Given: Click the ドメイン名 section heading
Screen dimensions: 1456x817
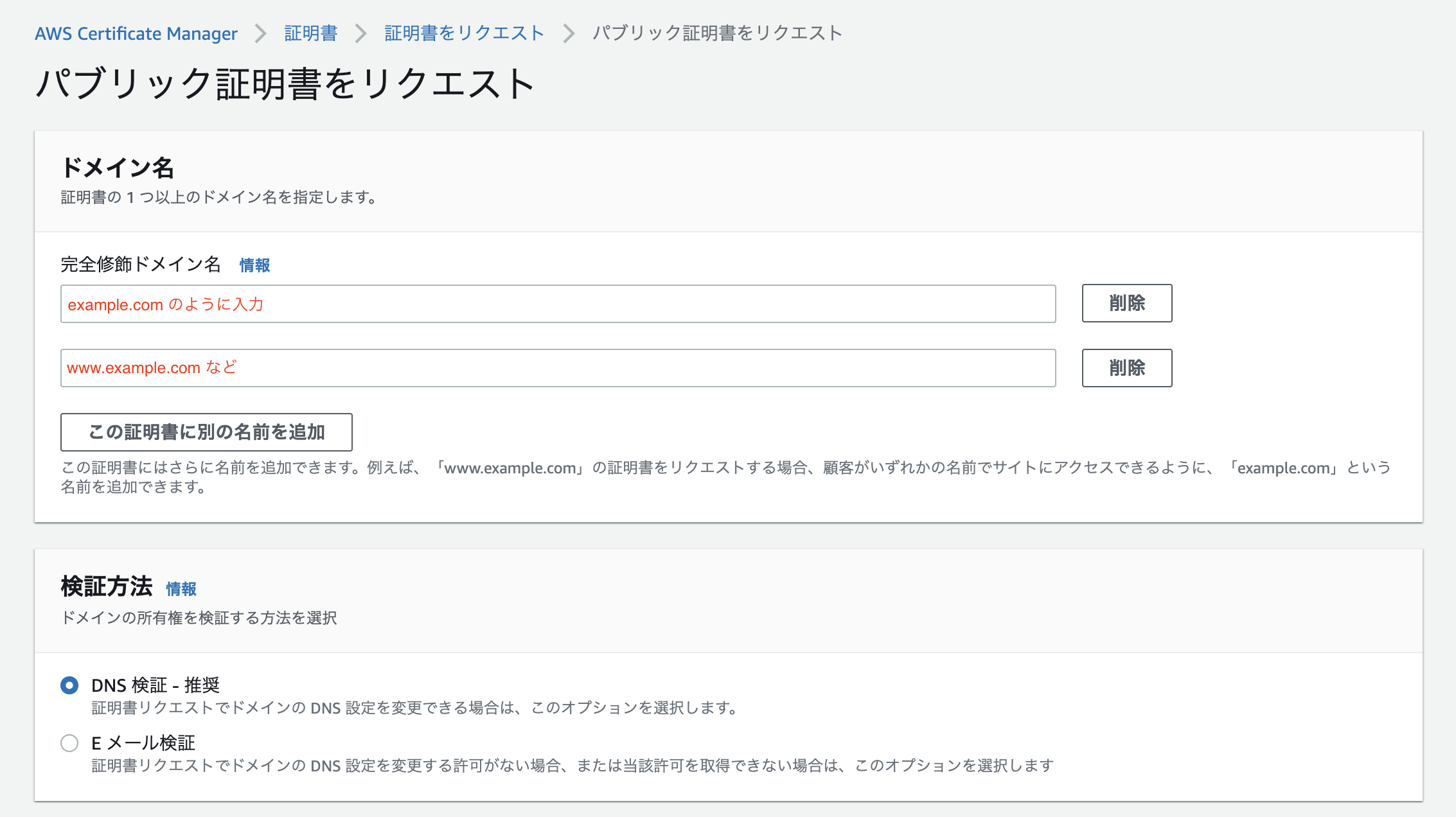Looking at the screenshot, I should (x=118, y=168).
